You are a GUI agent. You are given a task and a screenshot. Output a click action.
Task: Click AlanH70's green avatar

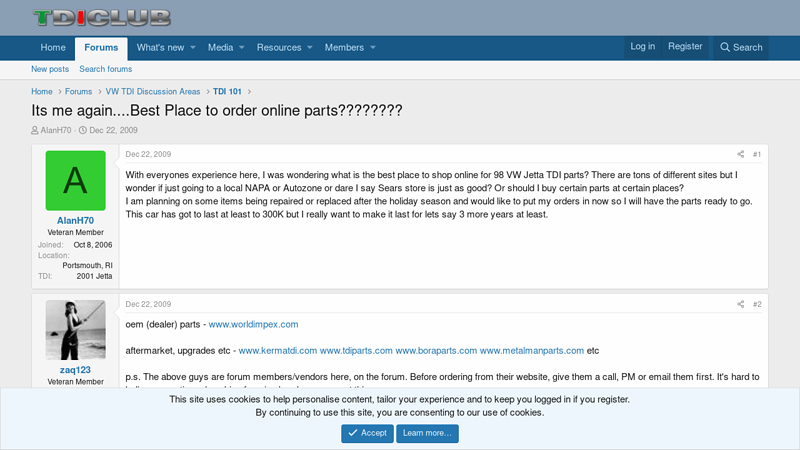[x=76, y=181]
